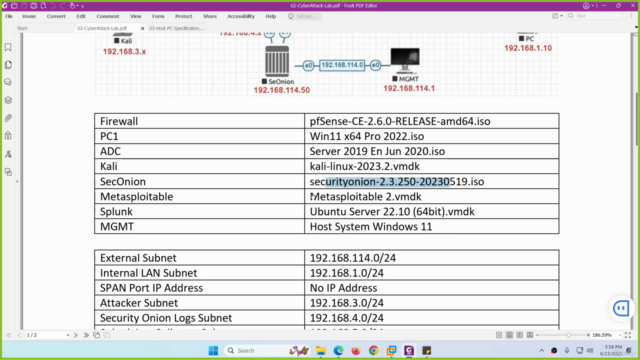640x360 pixels.
Task: Launch Microsoft Edge from taskbar
Action: (x=338, y=351)
